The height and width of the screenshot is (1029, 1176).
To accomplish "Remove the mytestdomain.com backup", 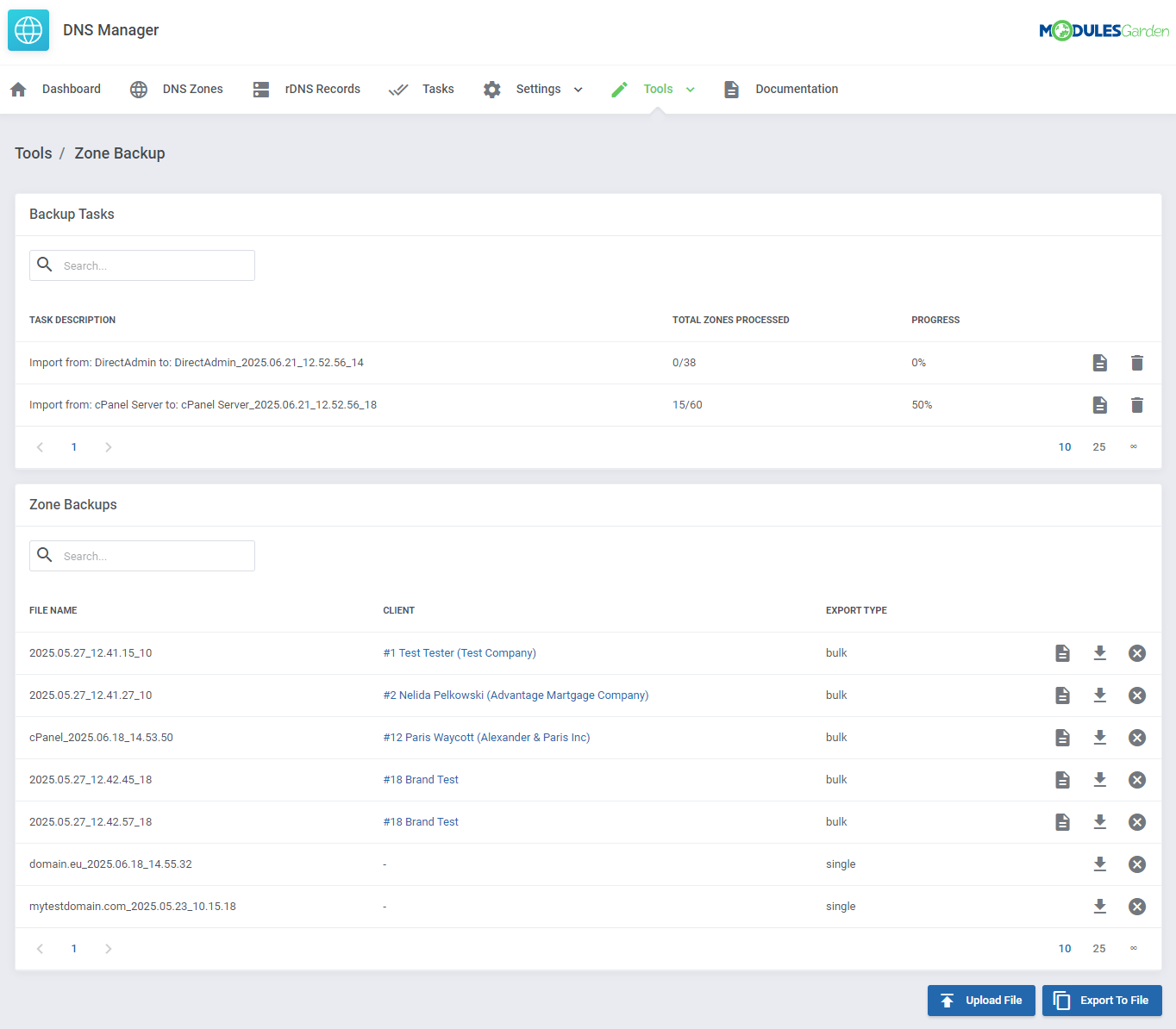I will click(x=1137, y=906).
